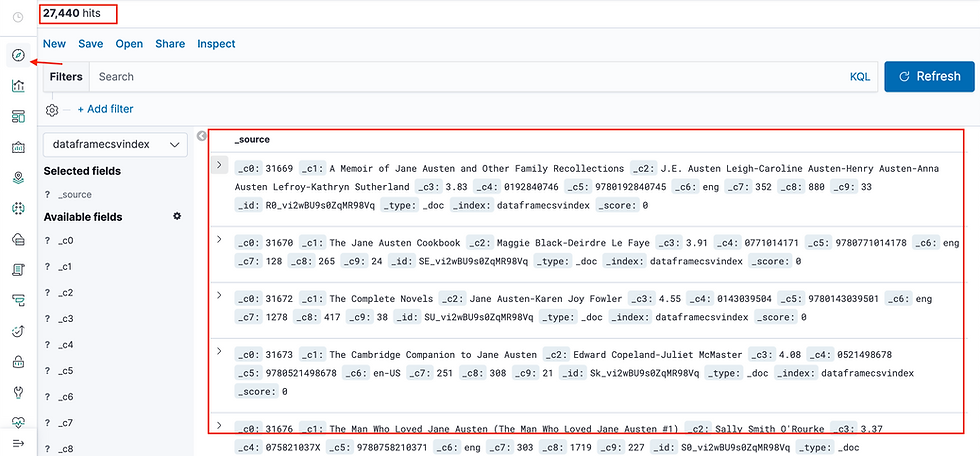
Task: Click the id value R0_vi2wBU9s0ZqMR98Vq
Action: [x=321, y=206]
